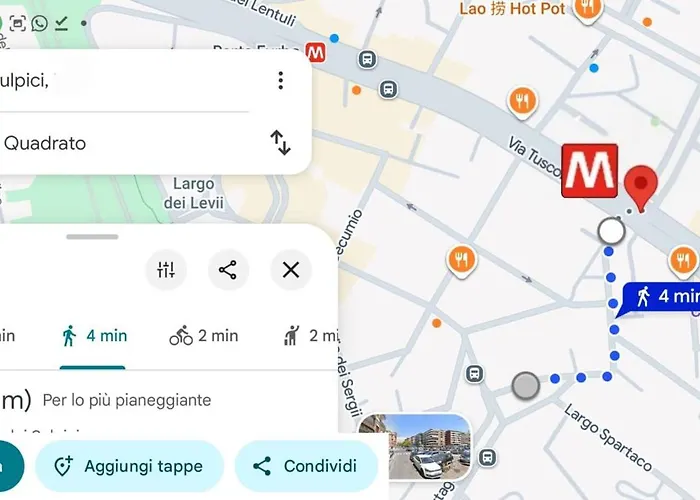Swap origin and destination with the arrows icon
The image size is (700, 500).
280,143
